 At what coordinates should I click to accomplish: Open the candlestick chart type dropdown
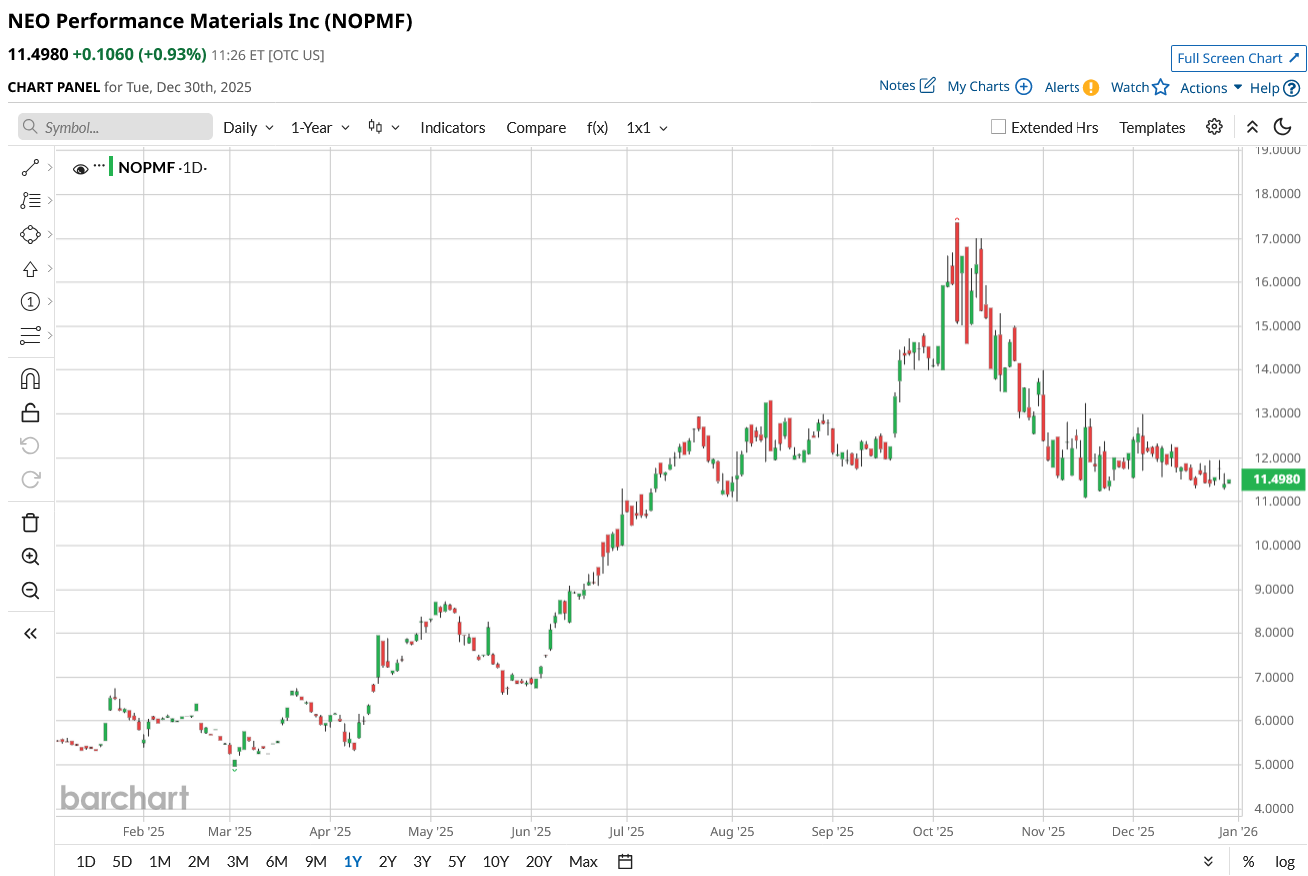pos(384,127)
